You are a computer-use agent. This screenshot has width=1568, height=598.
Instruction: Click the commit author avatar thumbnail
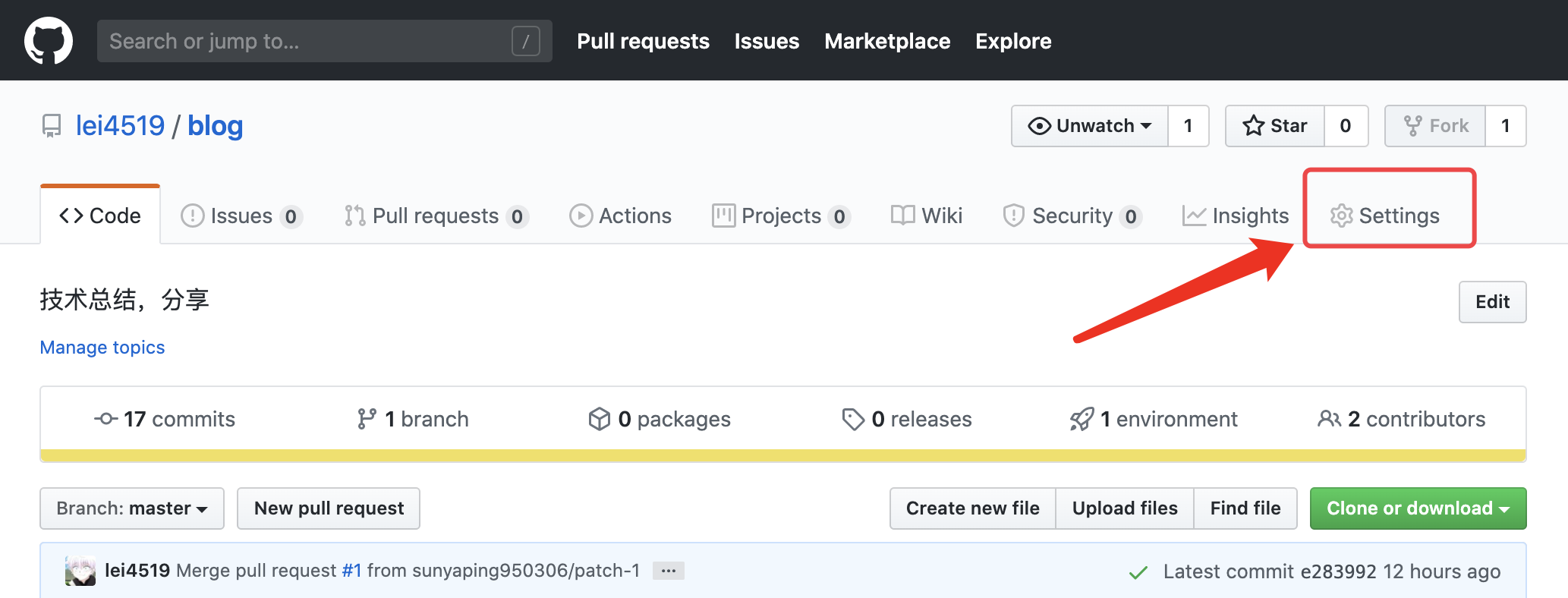[80, 571]
